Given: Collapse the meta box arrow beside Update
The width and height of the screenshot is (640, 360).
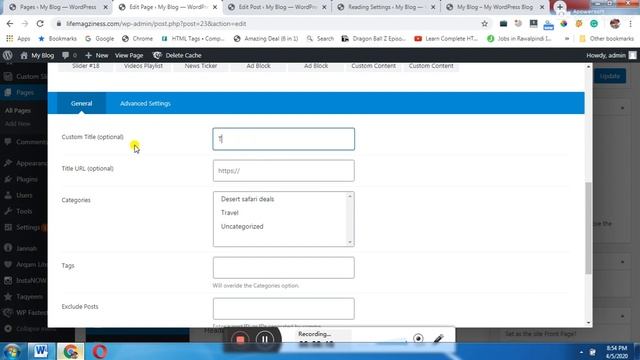Looking at the screenshot, I should pyautogui.click(x=622, y=108).
